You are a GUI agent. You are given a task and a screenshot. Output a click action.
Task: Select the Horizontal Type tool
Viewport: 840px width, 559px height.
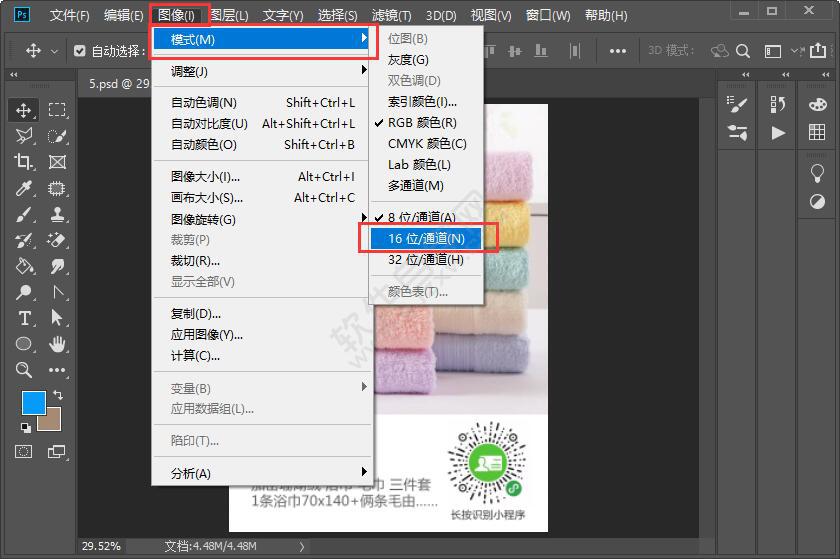[23, 318]
